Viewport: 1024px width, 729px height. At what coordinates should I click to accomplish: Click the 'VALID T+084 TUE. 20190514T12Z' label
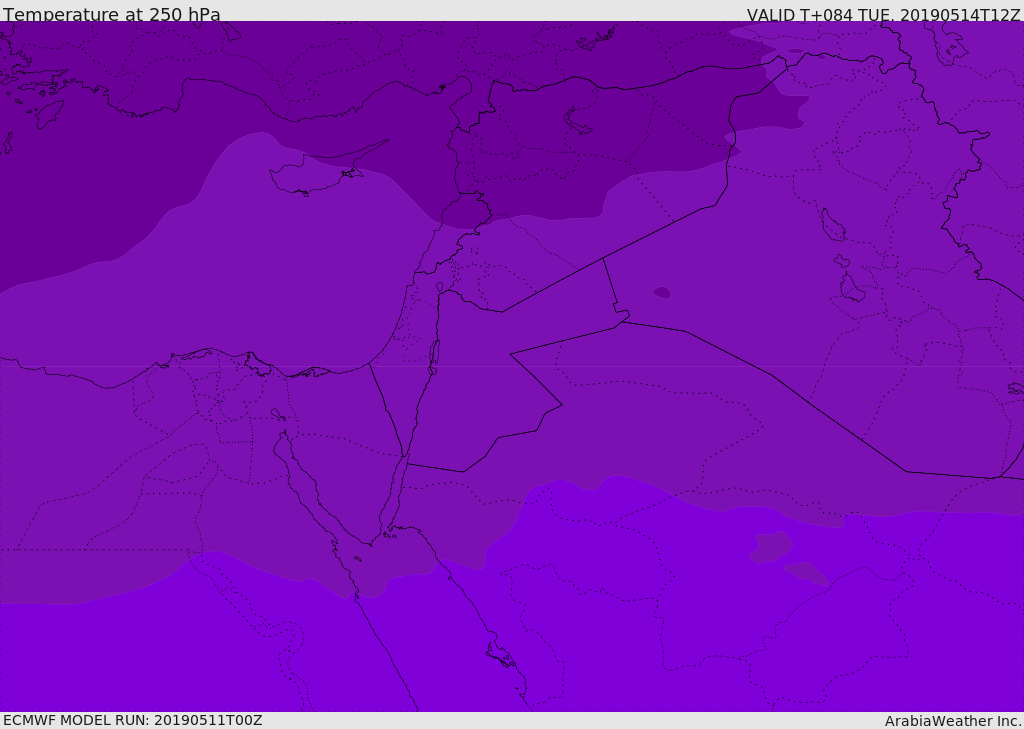click(884, 15)
